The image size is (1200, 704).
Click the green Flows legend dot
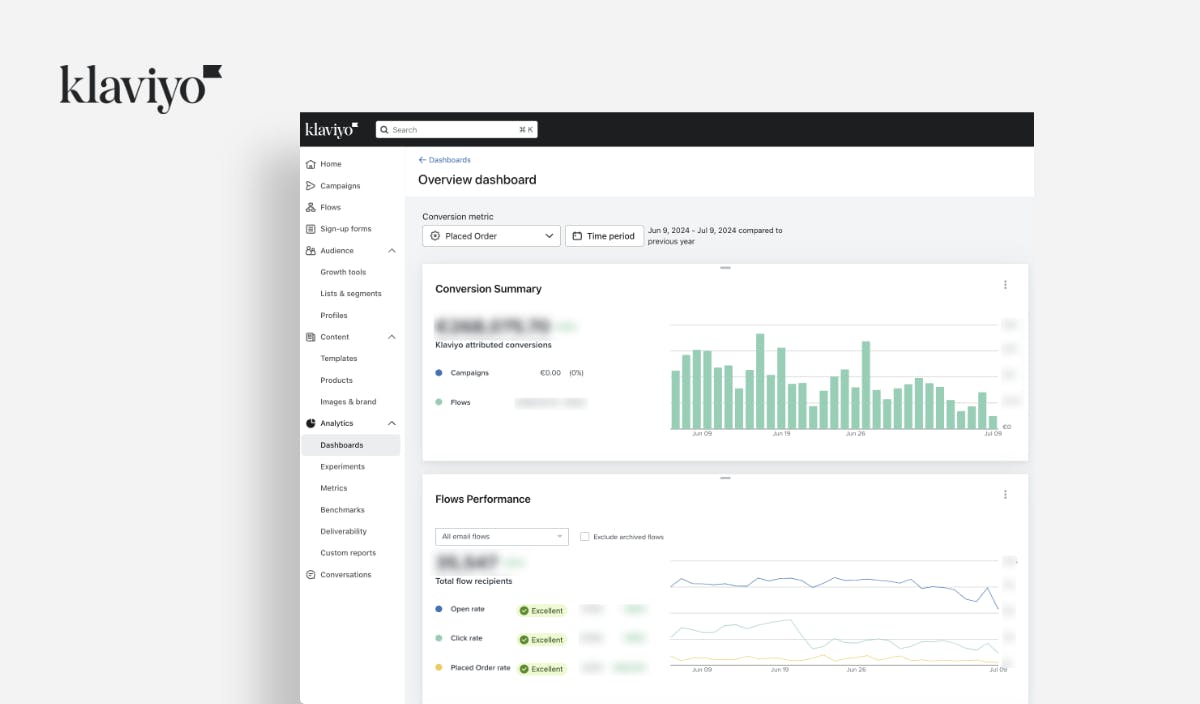click(439, 402)
